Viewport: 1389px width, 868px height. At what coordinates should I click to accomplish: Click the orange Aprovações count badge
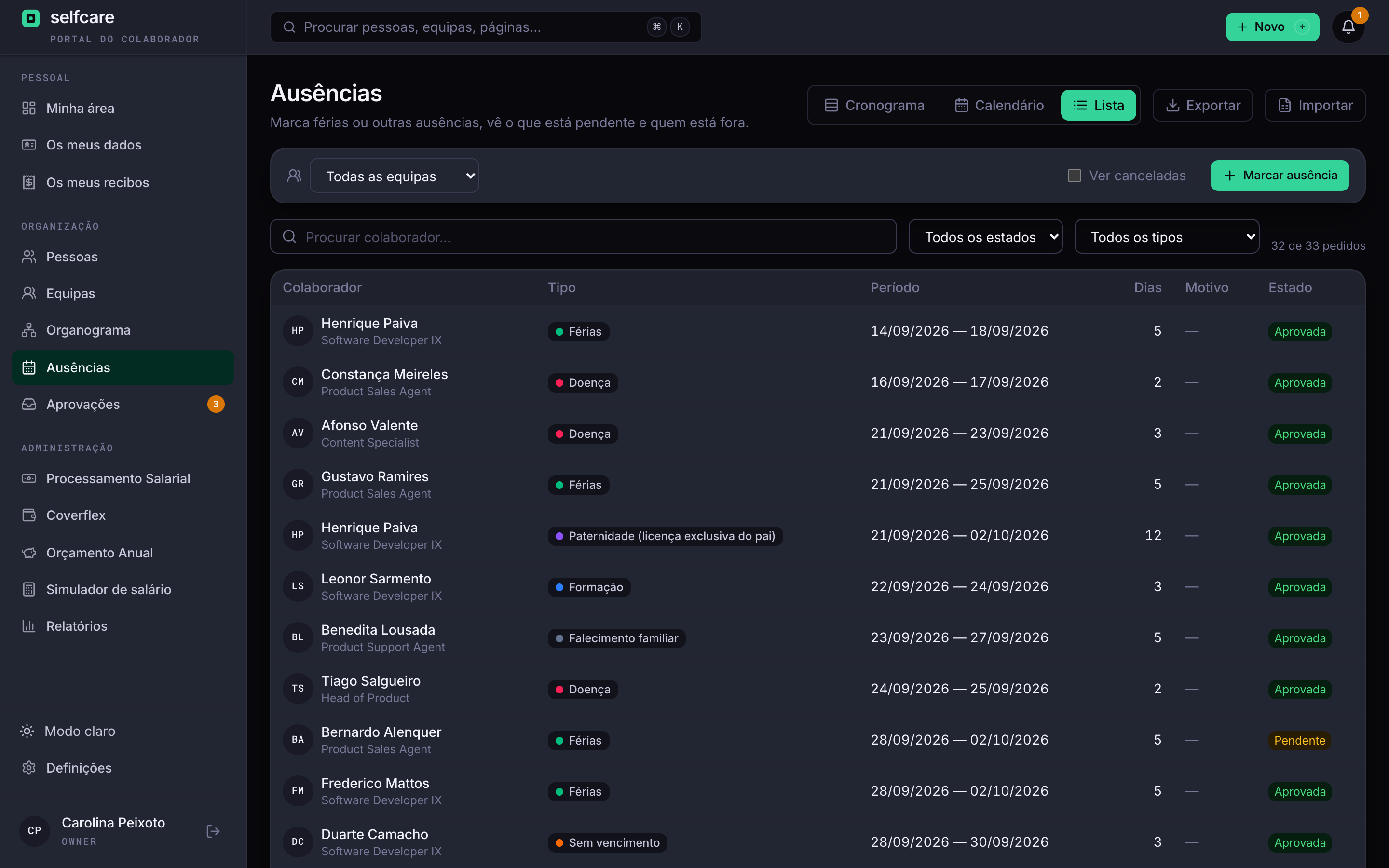[216, 404]
